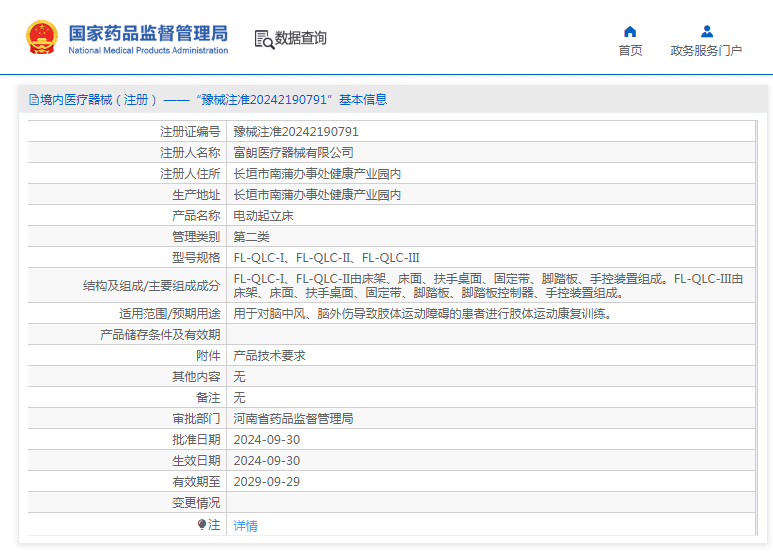
Task: Click the 变更情况 label
Action: point(196,503)
